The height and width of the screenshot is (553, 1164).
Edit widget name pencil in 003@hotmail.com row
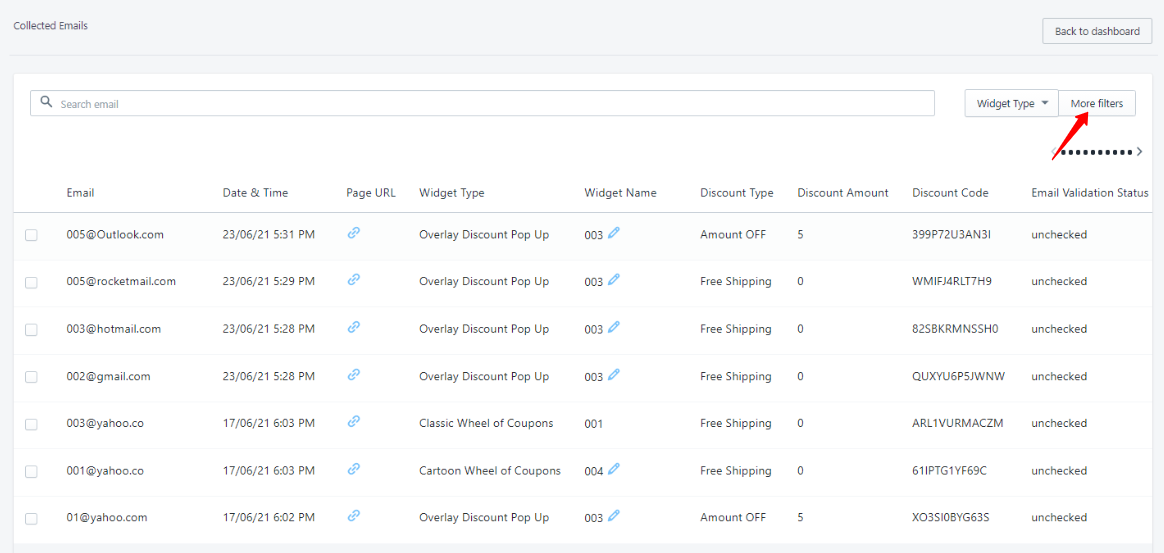click(613, 327)
